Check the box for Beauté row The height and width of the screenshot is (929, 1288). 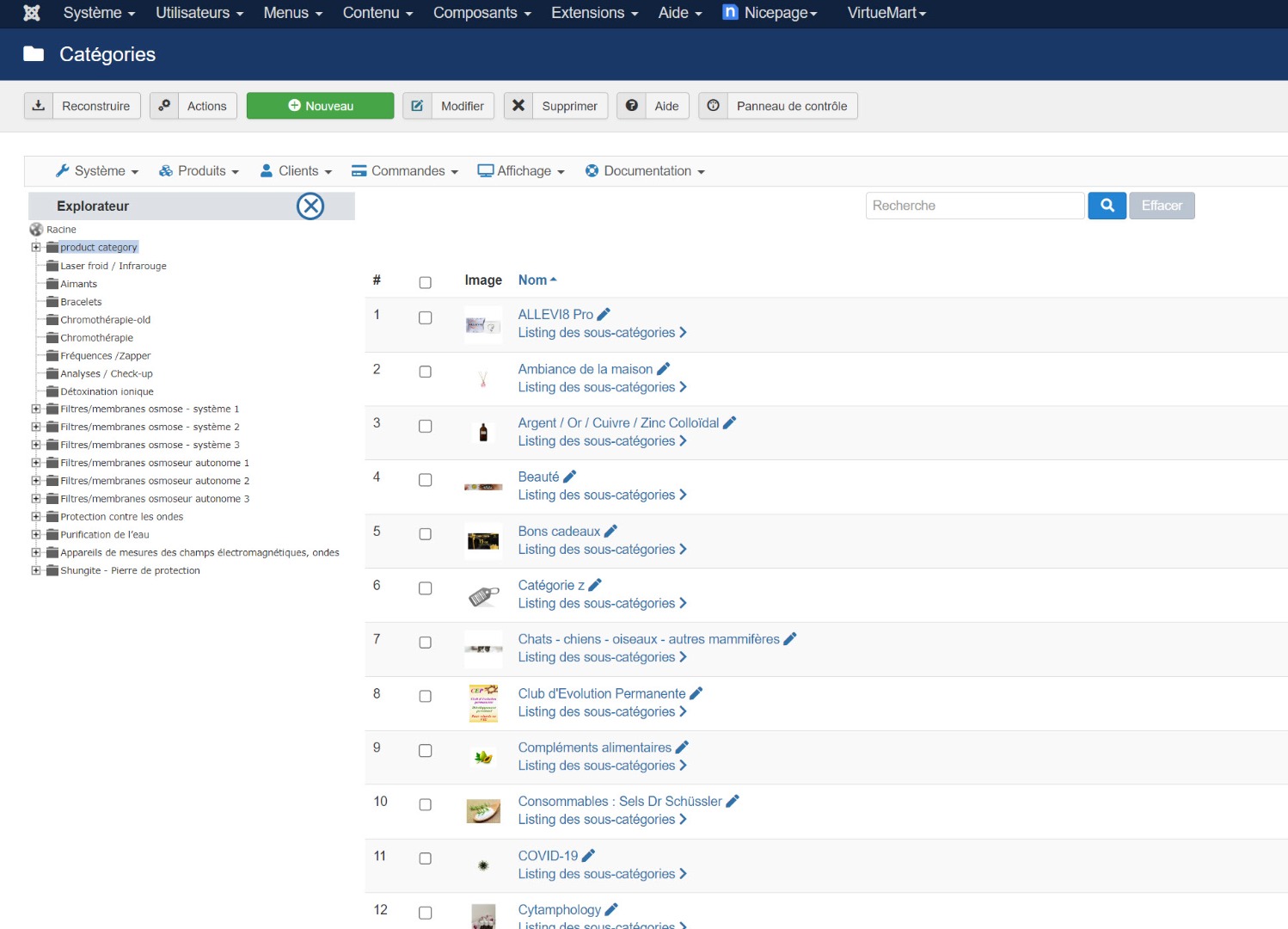(x=425, y=480)
